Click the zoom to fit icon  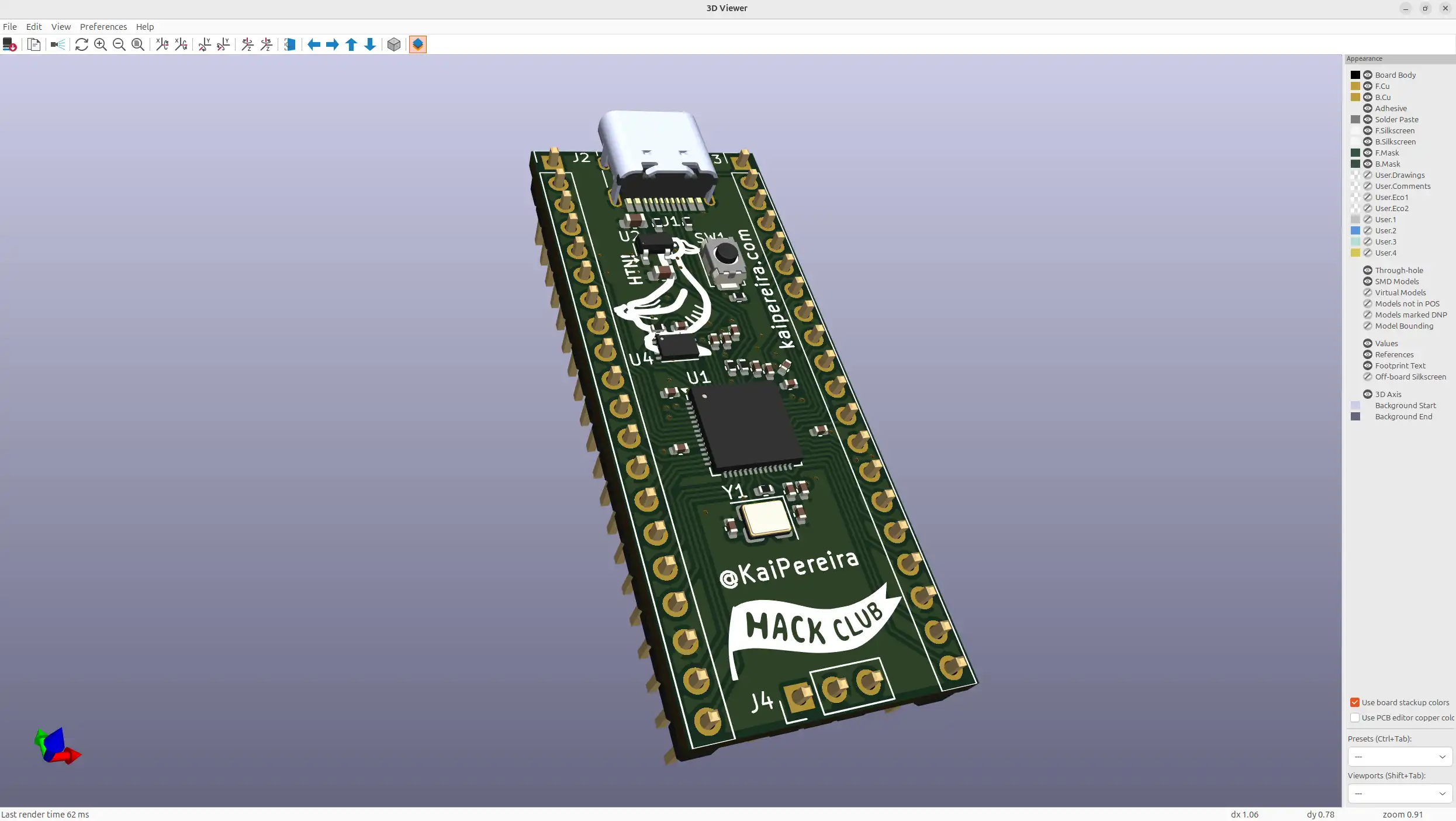coord(138,44)
